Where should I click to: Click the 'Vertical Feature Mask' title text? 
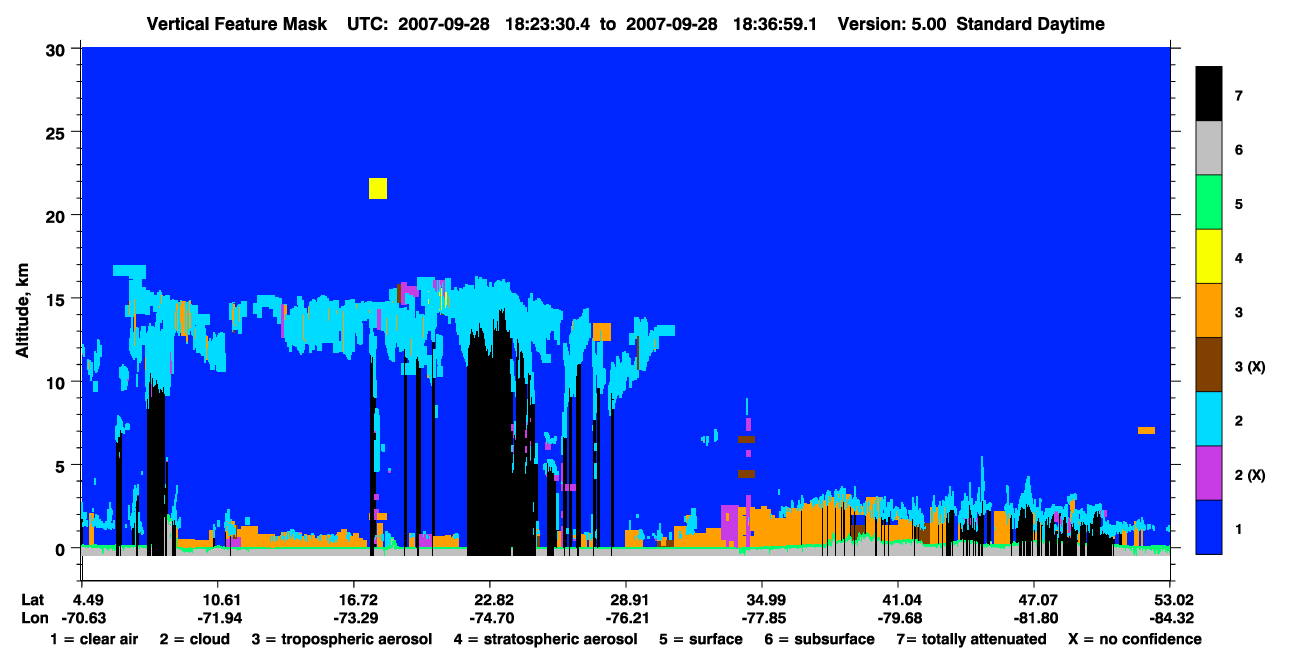[x=236, y=24]
